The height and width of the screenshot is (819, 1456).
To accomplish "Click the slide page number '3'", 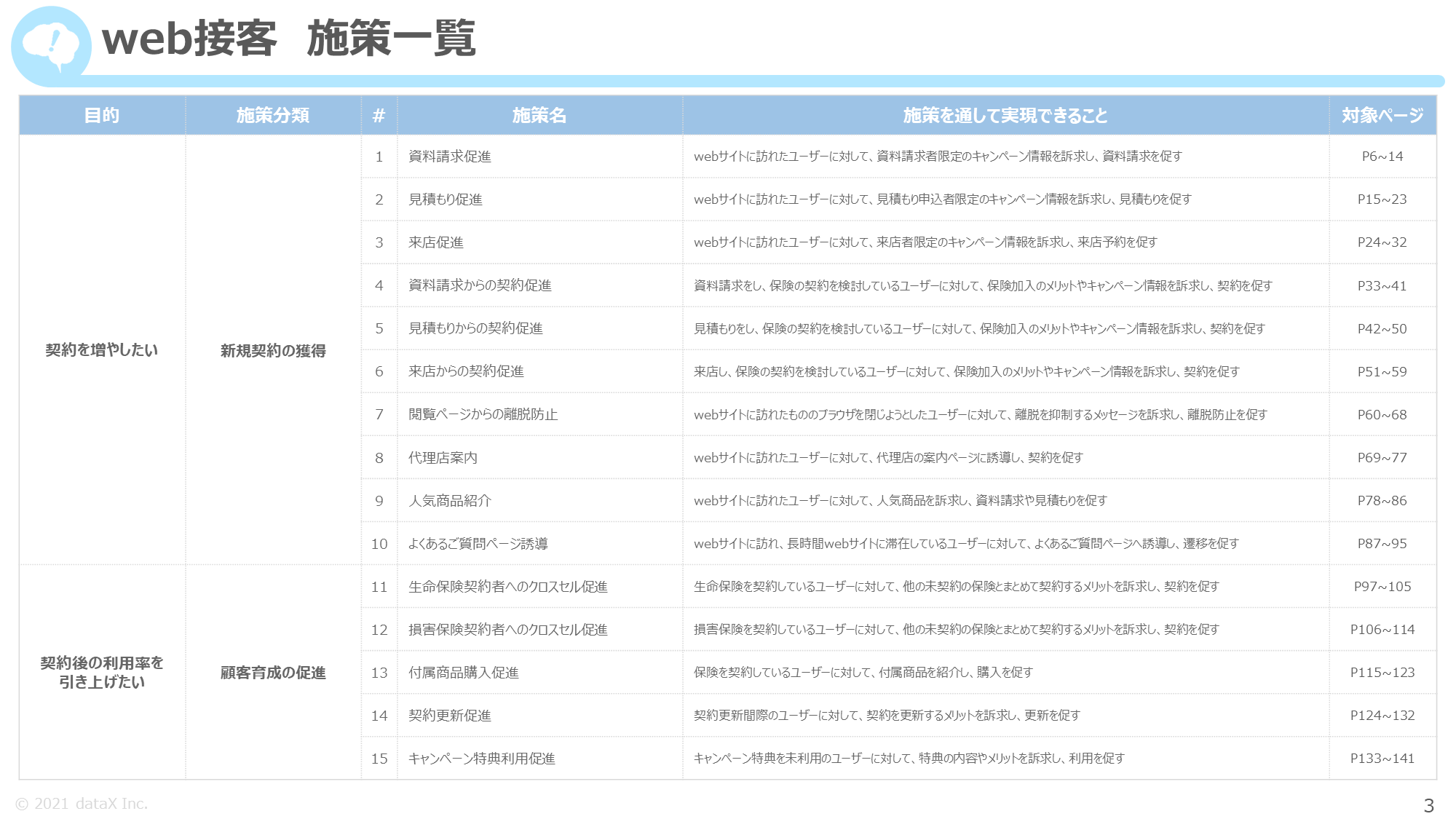I will click(x=1429, y=806).
